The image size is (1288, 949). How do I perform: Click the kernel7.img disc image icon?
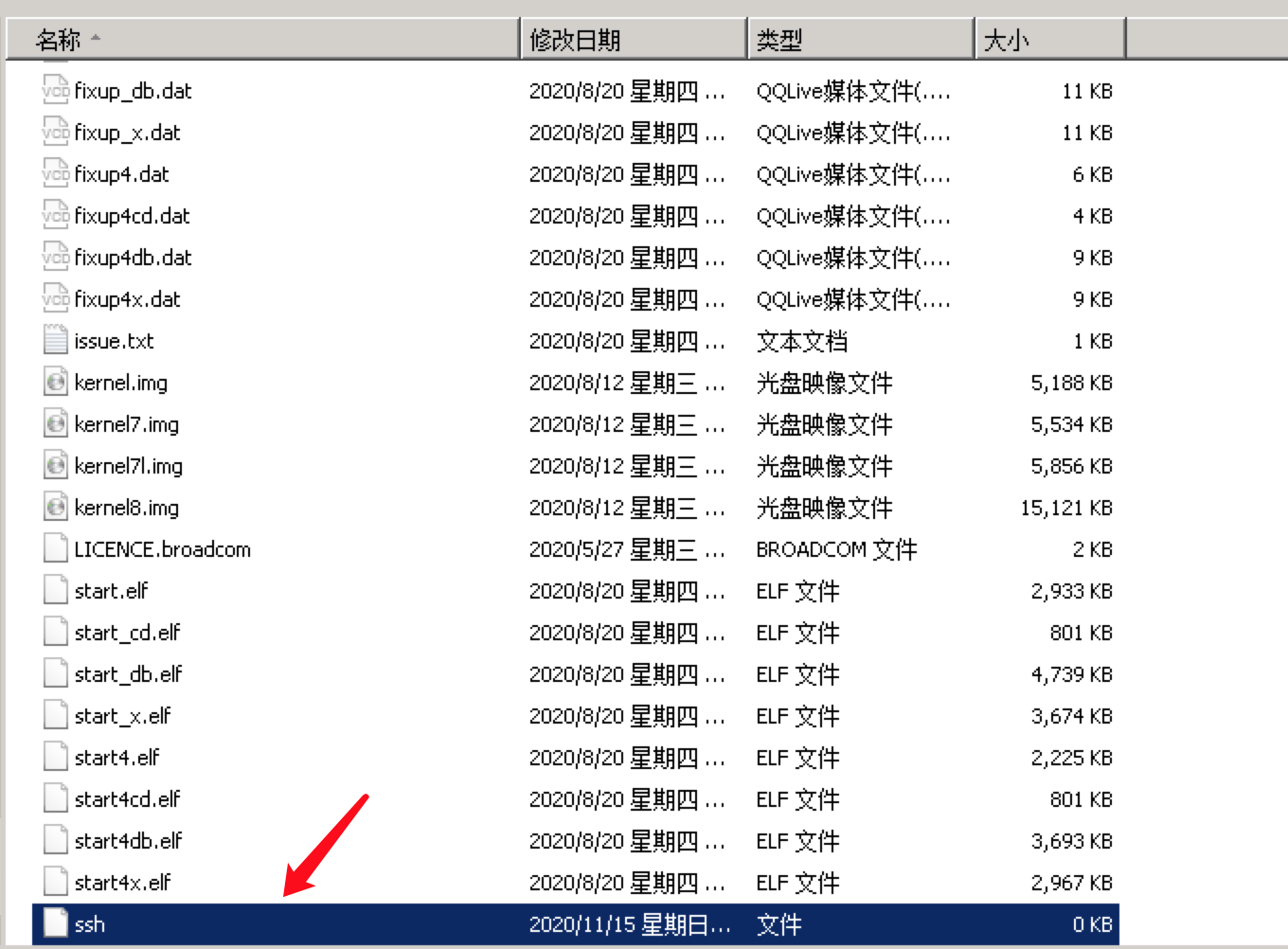tap(56, 423)
